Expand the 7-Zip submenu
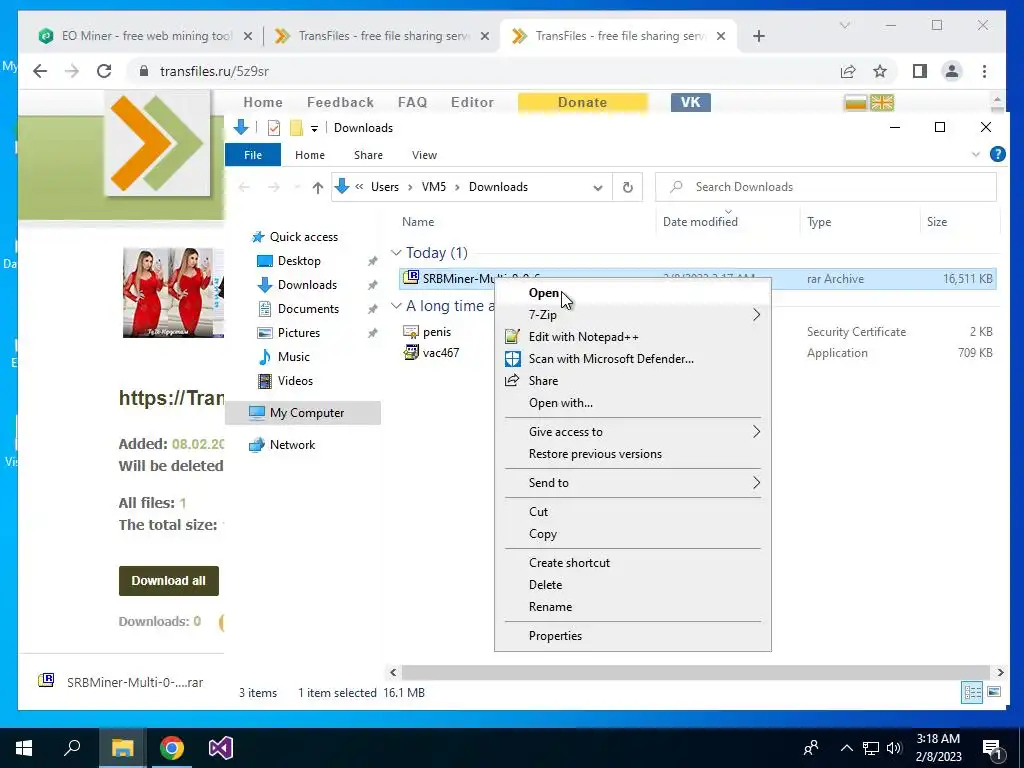The width and height of the screenshot is (1024, 768). [756, 315]
